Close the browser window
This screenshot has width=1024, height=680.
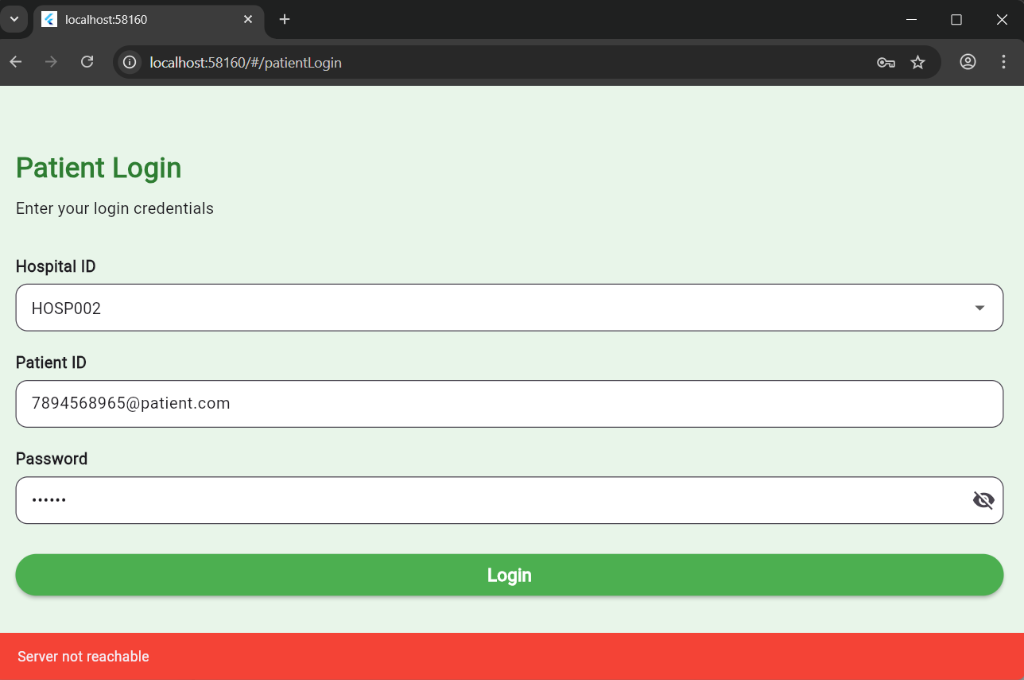pyautogui.click(x=1002, y=20)
